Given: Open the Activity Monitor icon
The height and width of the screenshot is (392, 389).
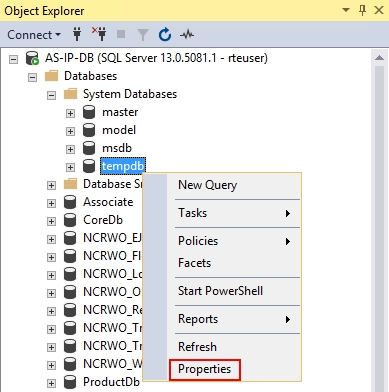Looking at the screenshot, I should (x=187, y=34).
